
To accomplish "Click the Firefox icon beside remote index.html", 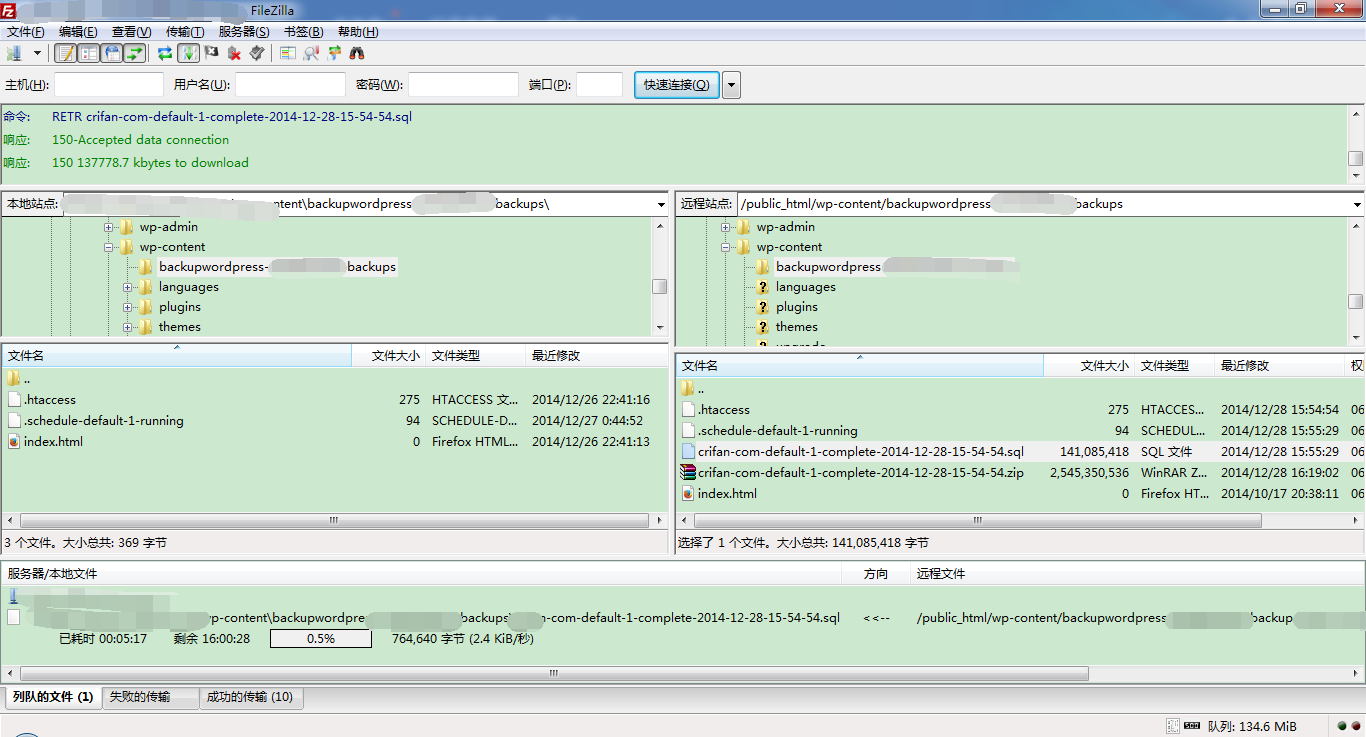I will pos(688,494).
